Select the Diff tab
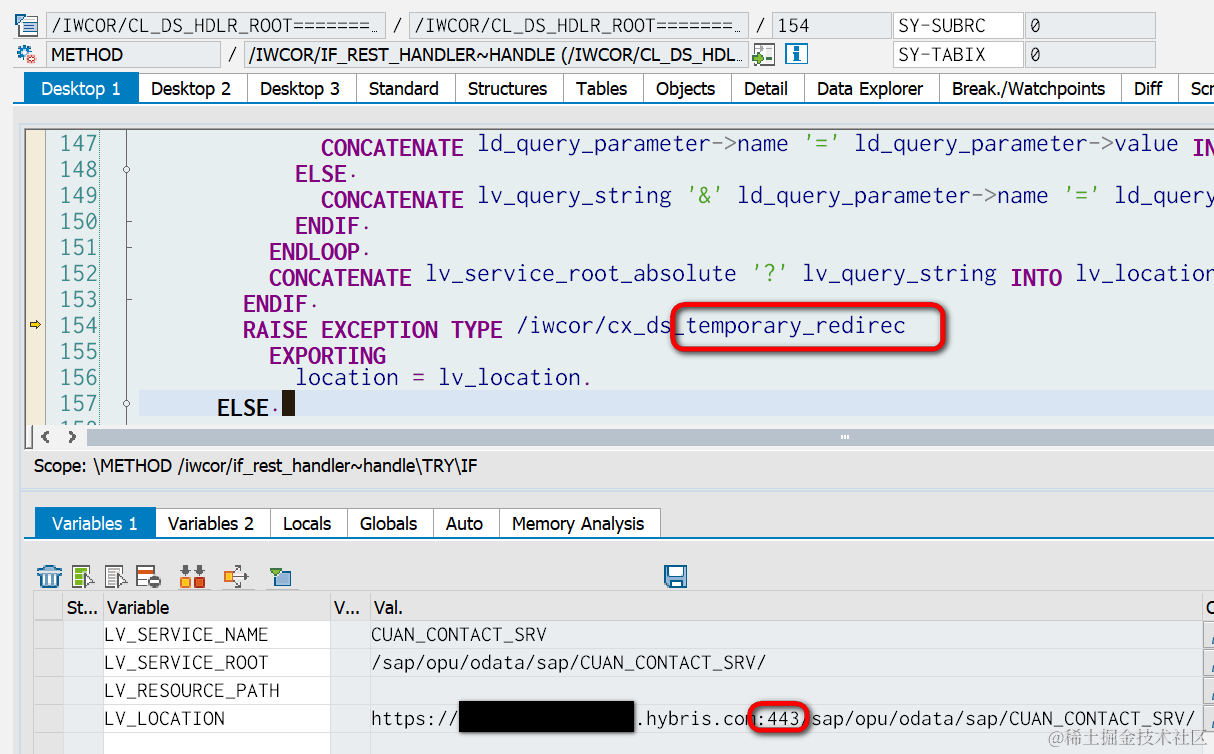Image resolution: width=1214 pixels, height=754 pixels. [1148, 88]
